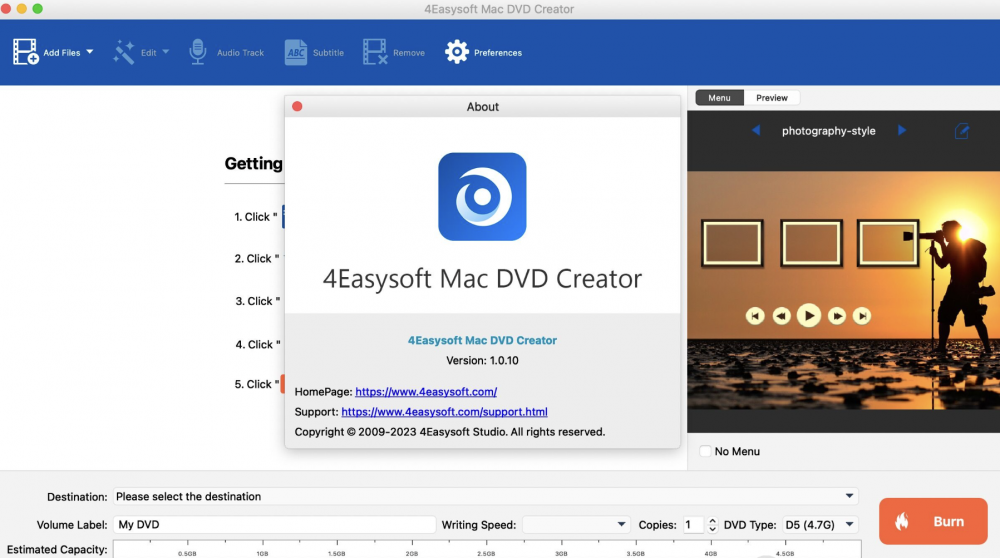Go to previous menu template arrow

coord(756,131)
